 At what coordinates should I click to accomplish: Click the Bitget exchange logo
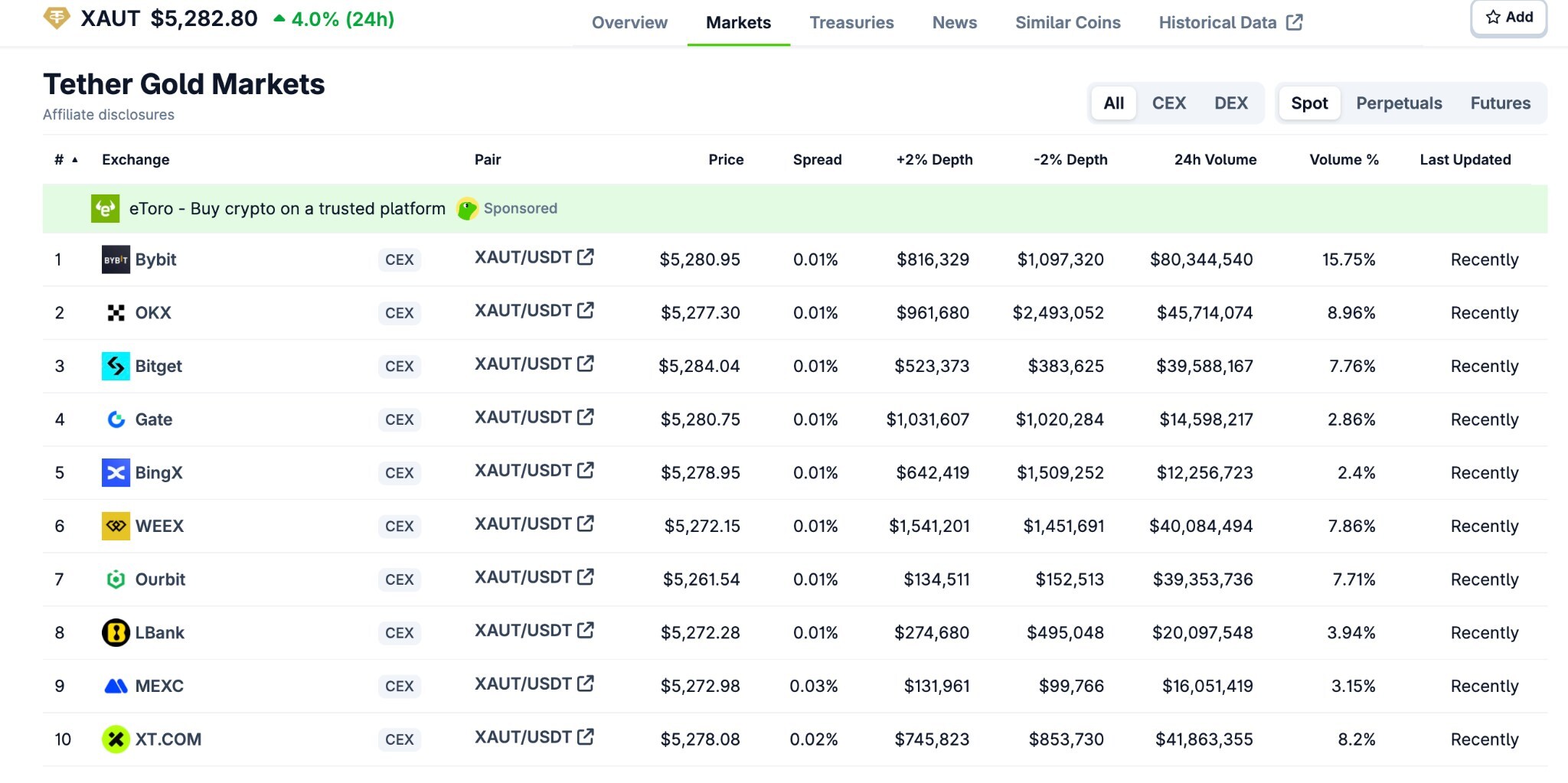tap(115, 366)
